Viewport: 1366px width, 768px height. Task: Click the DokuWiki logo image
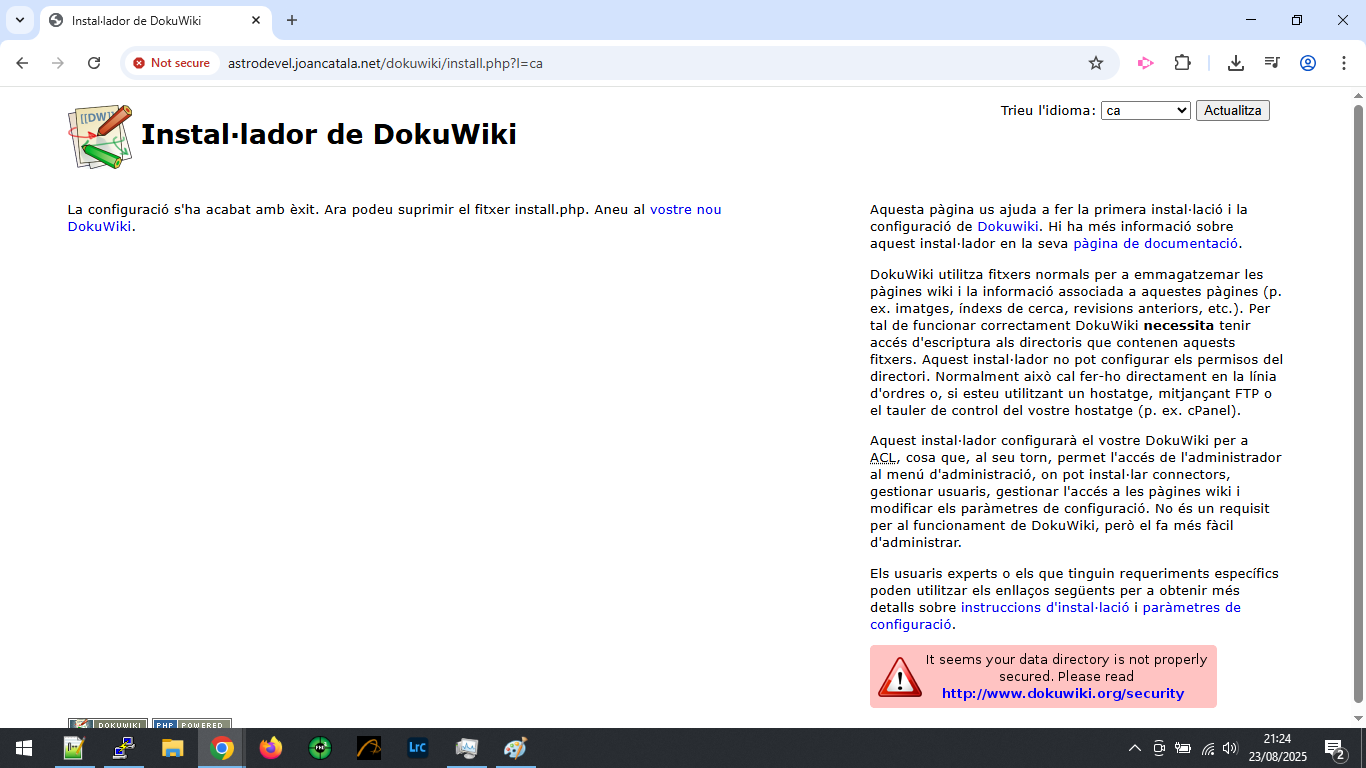point(100,136)
